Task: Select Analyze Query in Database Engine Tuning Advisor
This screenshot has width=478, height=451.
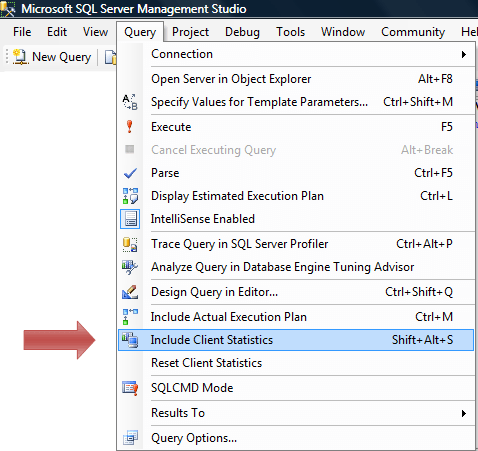Action: tap(296, 267)
